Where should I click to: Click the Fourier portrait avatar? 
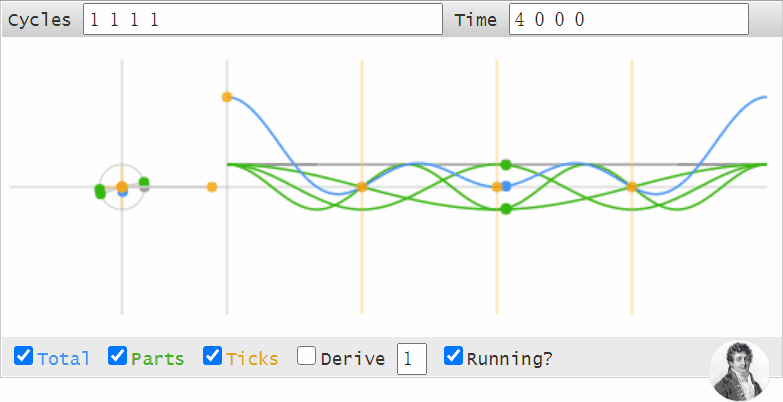click(x=739, y=370)
